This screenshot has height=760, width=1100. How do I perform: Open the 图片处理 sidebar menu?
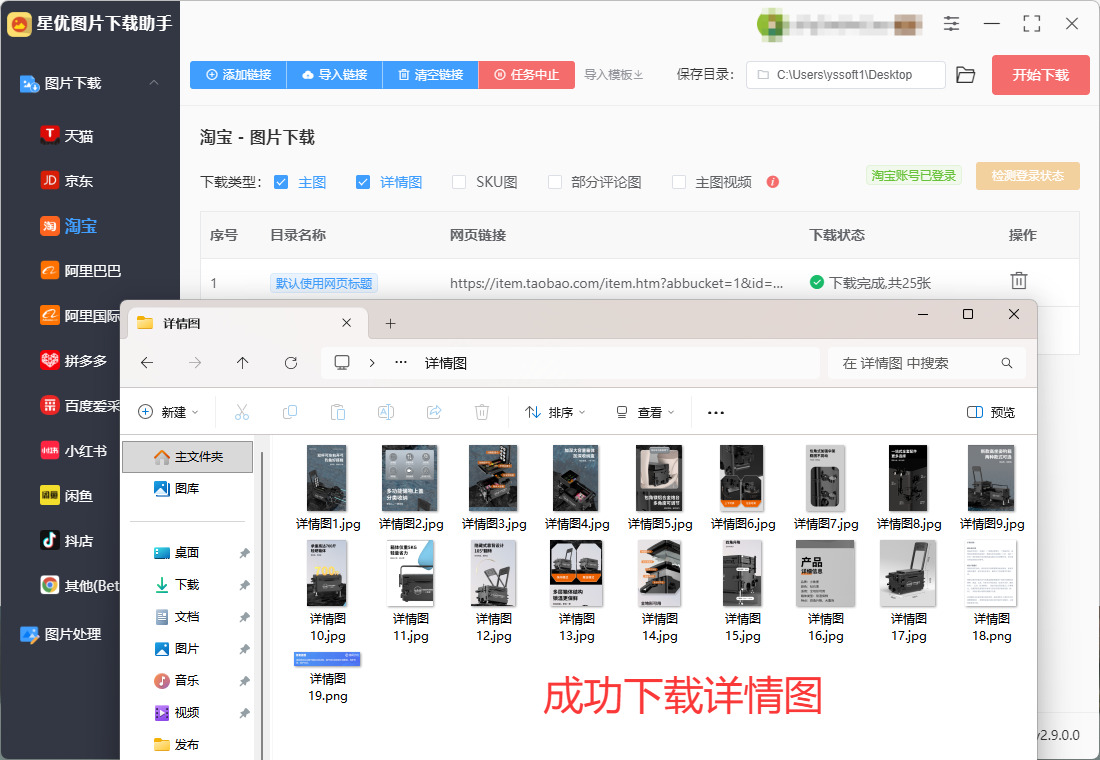pyautogui.click(x=62, y=634)
